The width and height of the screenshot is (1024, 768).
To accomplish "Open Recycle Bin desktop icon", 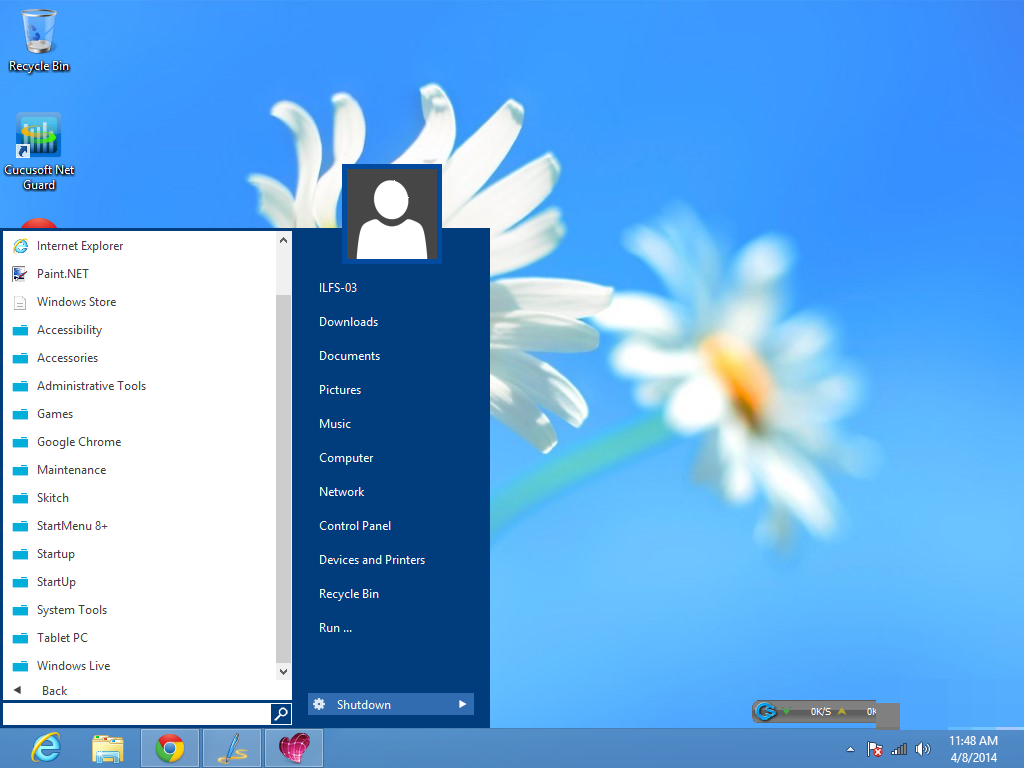I will click(x=39, y=41).
